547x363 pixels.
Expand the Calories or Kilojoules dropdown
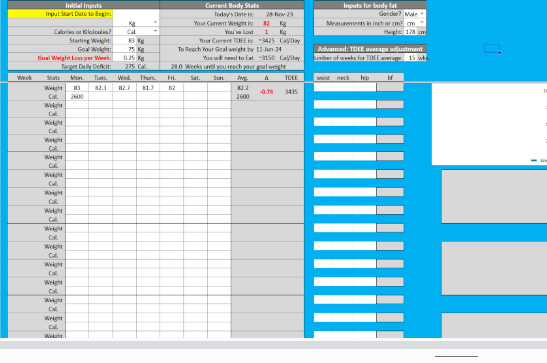(x=155, y=31)
